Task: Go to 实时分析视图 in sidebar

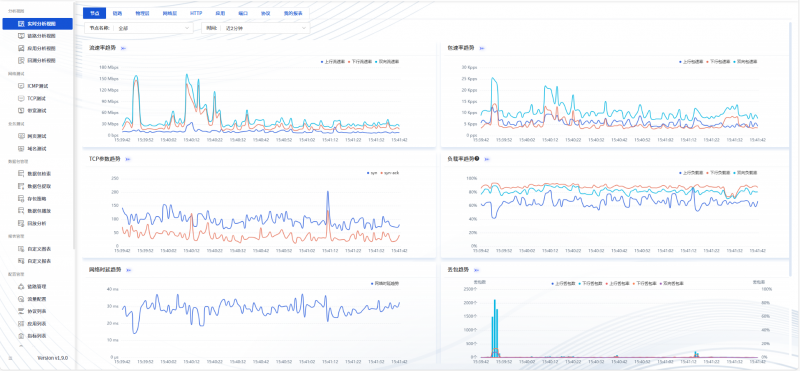Action: [37, 24]
